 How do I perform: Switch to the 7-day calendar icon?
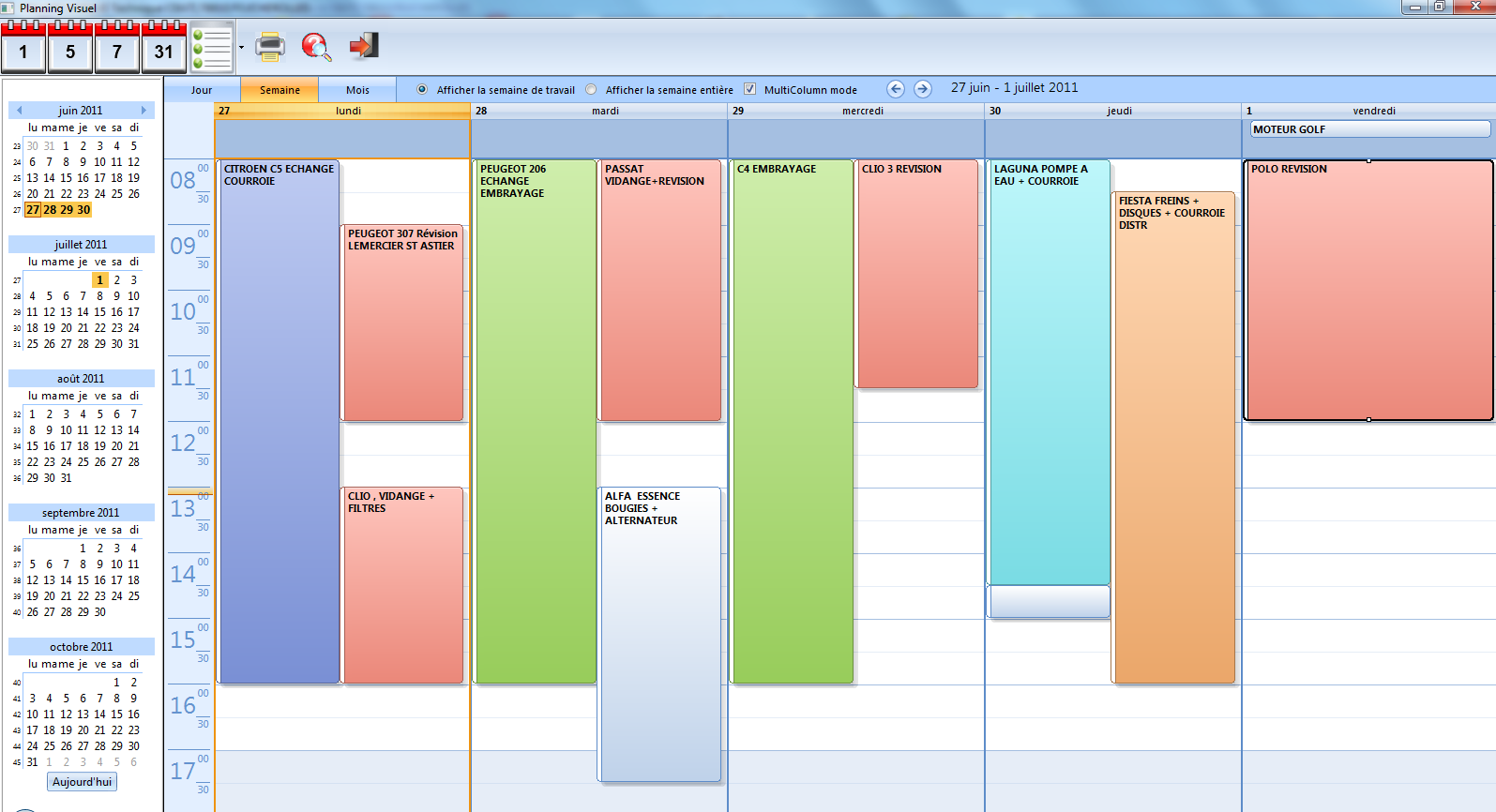point(117,48)
